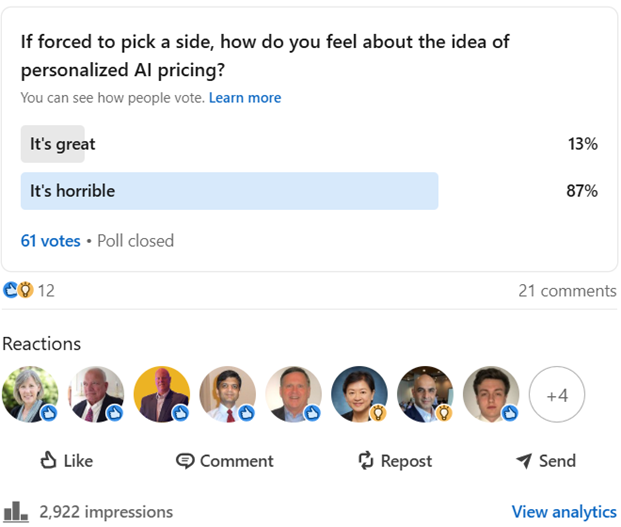Click the Send paper plane icon
Screen dimensions: 621x527
(523, 460)
